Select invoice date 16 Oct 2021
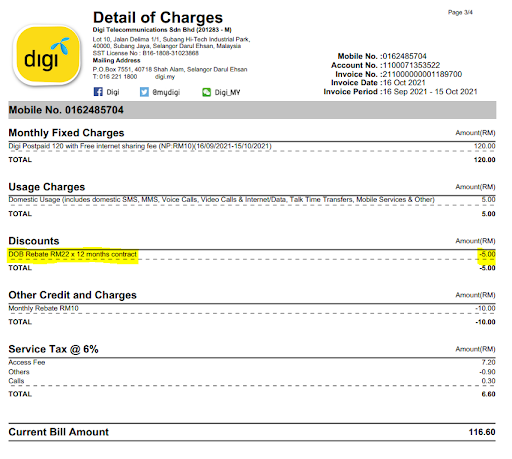The height and width of the screenshot is (459, 512). click(x=404, y=83)
